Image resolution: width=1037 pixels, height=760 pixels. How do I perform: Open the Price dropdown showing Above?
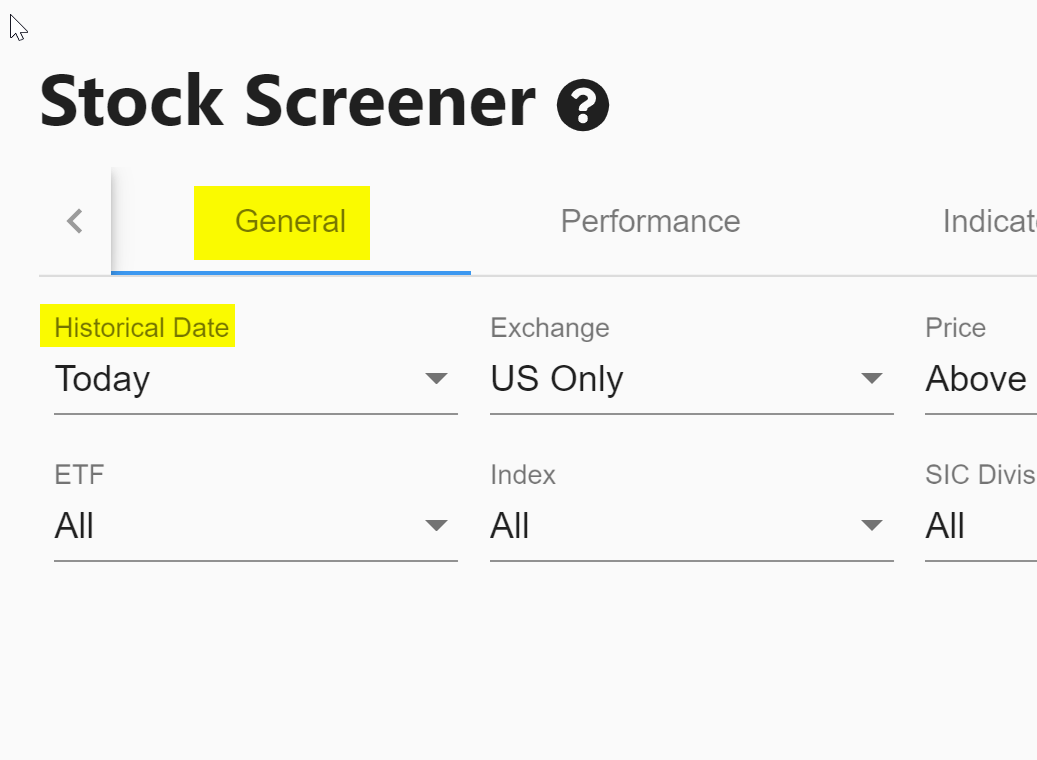coord(980,380)
